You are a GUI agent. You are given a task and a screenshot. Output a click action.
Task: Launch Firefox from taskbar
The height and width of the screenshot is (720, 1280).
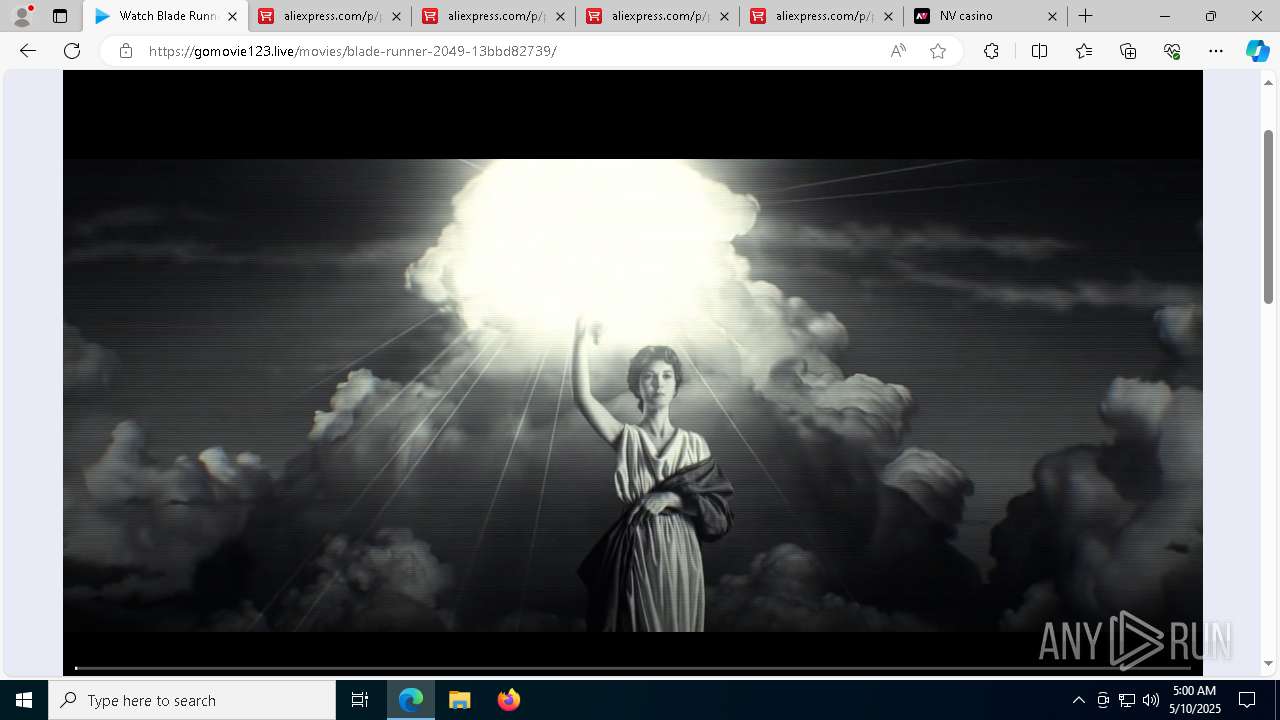pos(508,700)
